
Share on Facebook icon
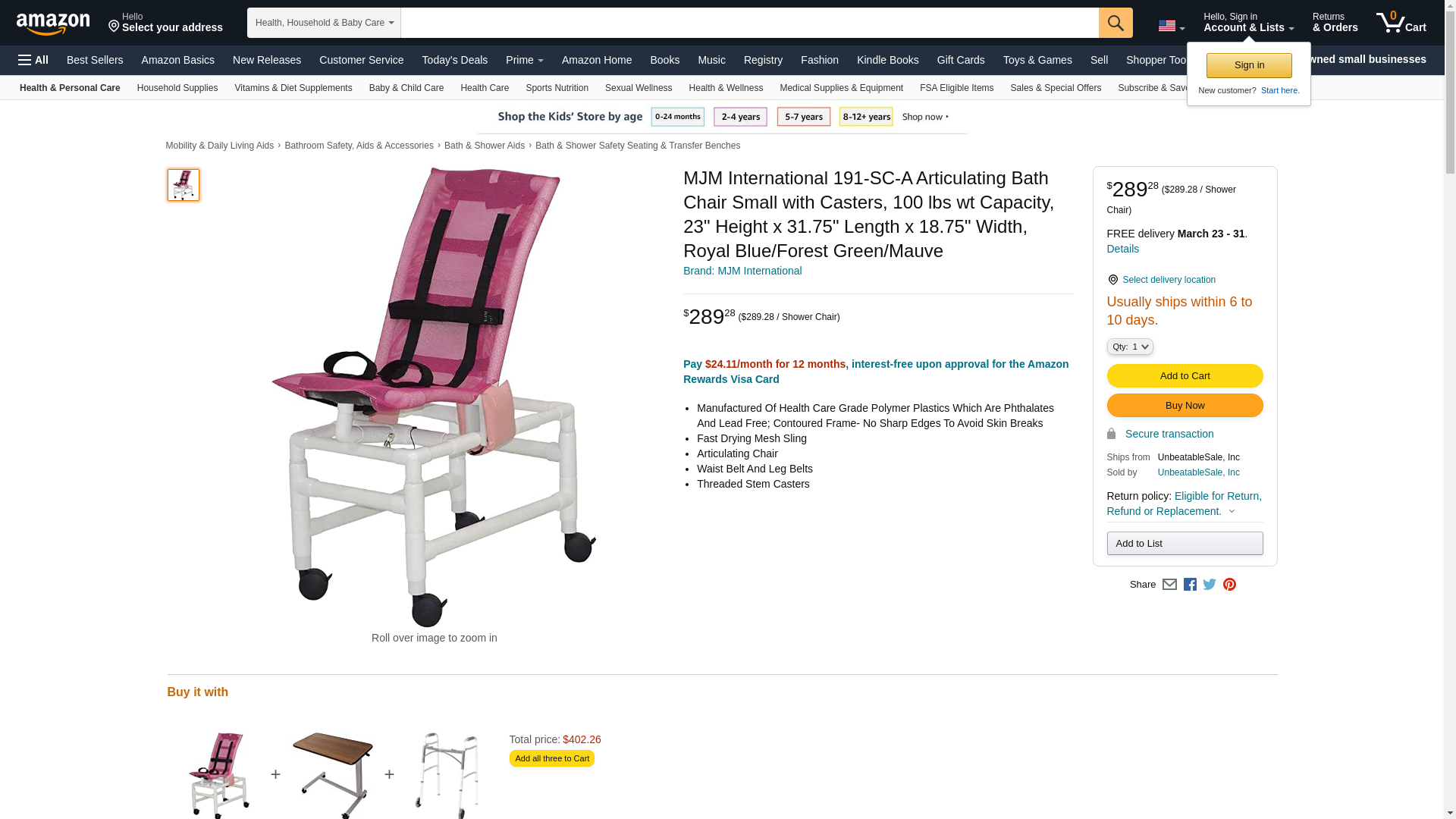(1189, 585)
